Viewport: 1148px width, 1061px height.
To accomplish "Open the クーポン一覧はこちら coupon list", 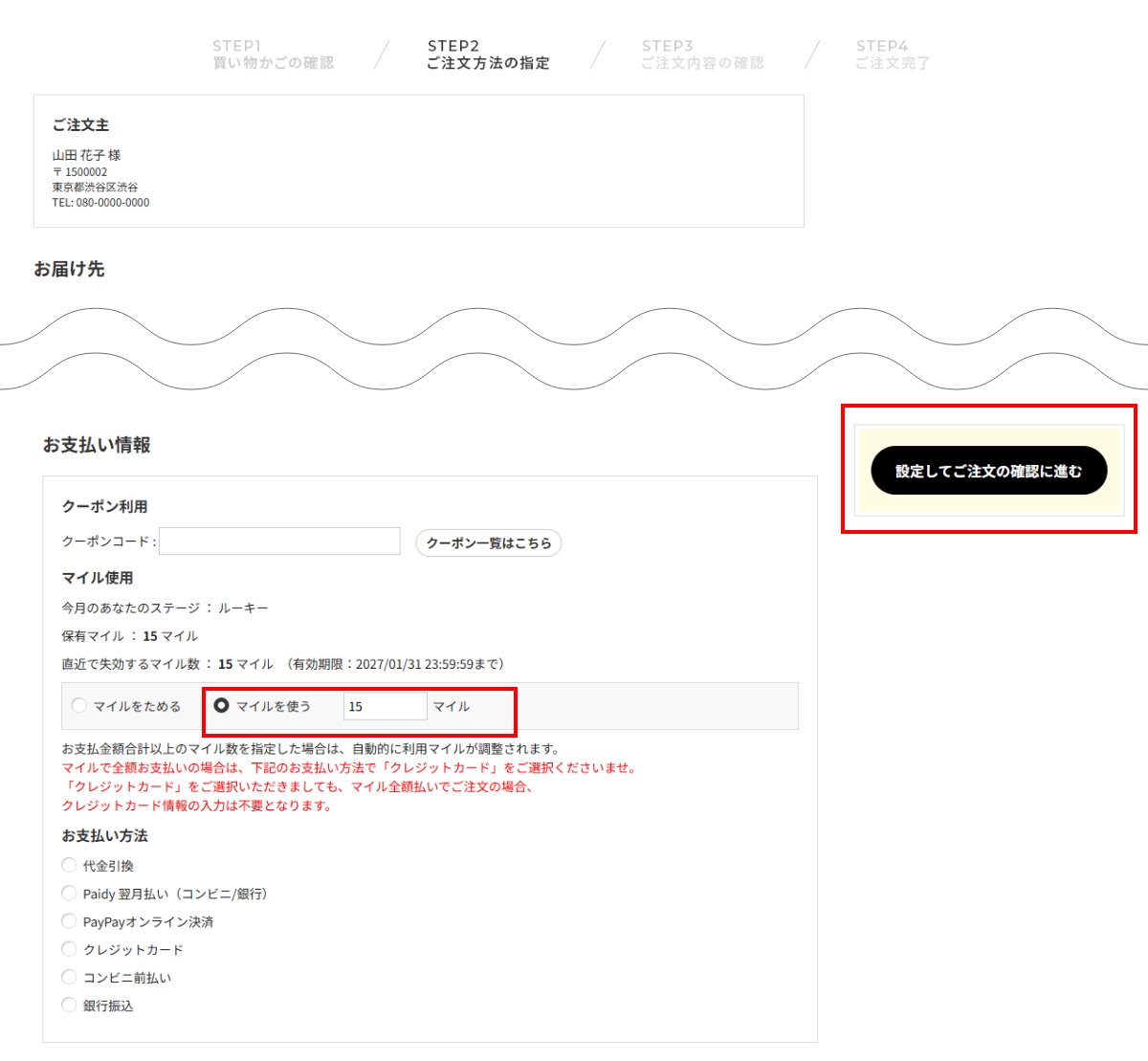I will (488, 543).
